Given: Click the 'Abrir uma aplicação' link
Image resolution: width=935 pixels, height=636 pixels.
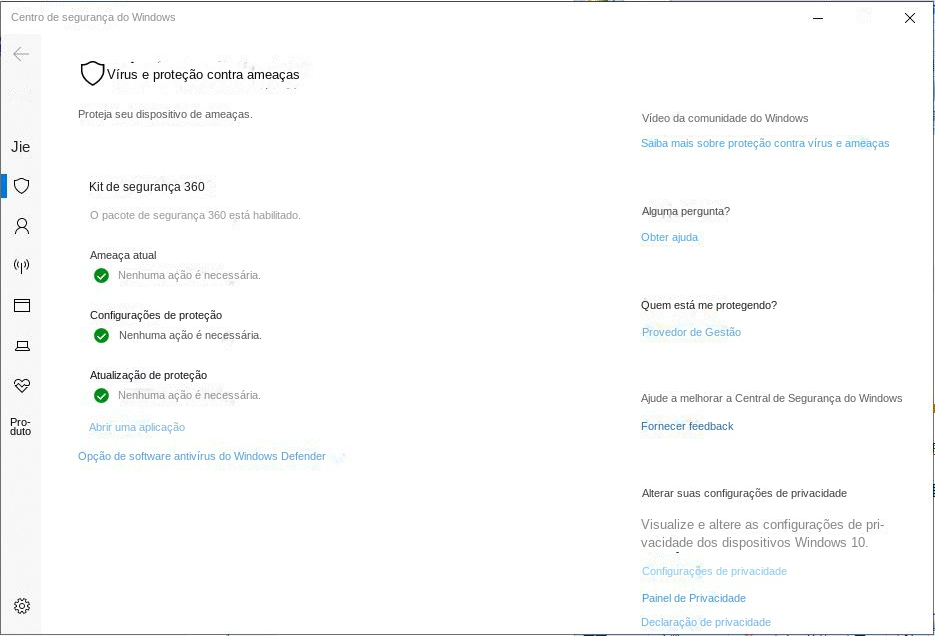Looking at the screenshot, I should 137,427.
